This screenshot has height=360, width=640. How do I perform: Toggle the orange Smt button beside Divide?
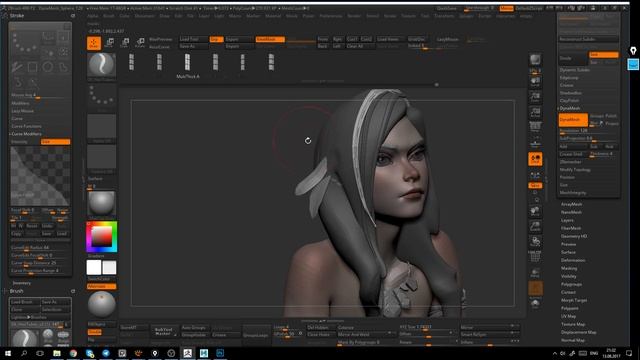click(x=603, y=55)
